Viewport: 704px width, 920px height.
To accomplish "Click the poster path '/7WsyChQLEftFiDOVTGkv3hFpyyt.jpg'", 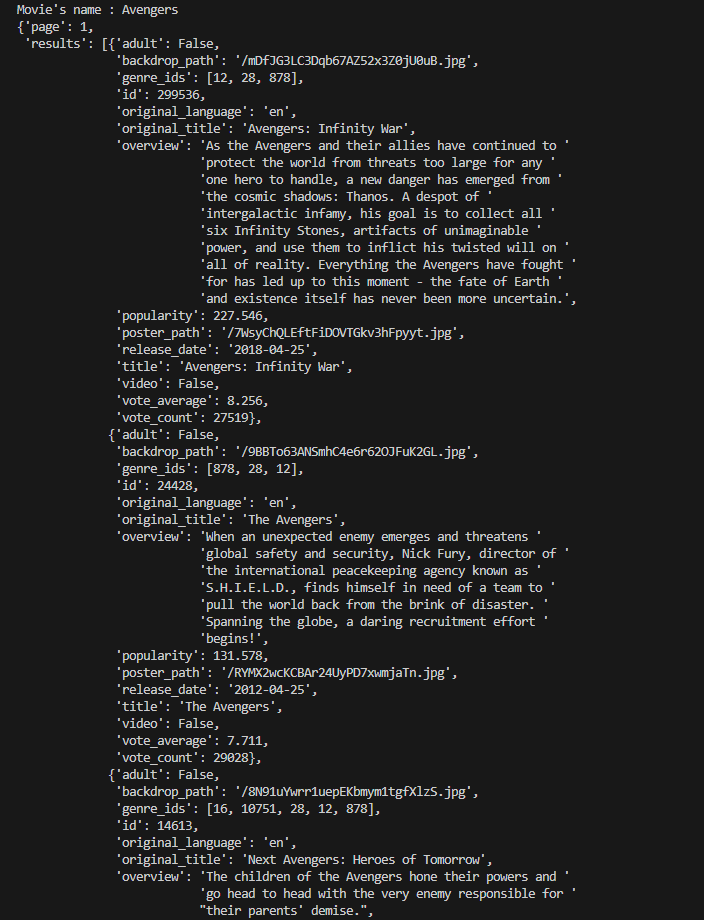I will (339, 333).
